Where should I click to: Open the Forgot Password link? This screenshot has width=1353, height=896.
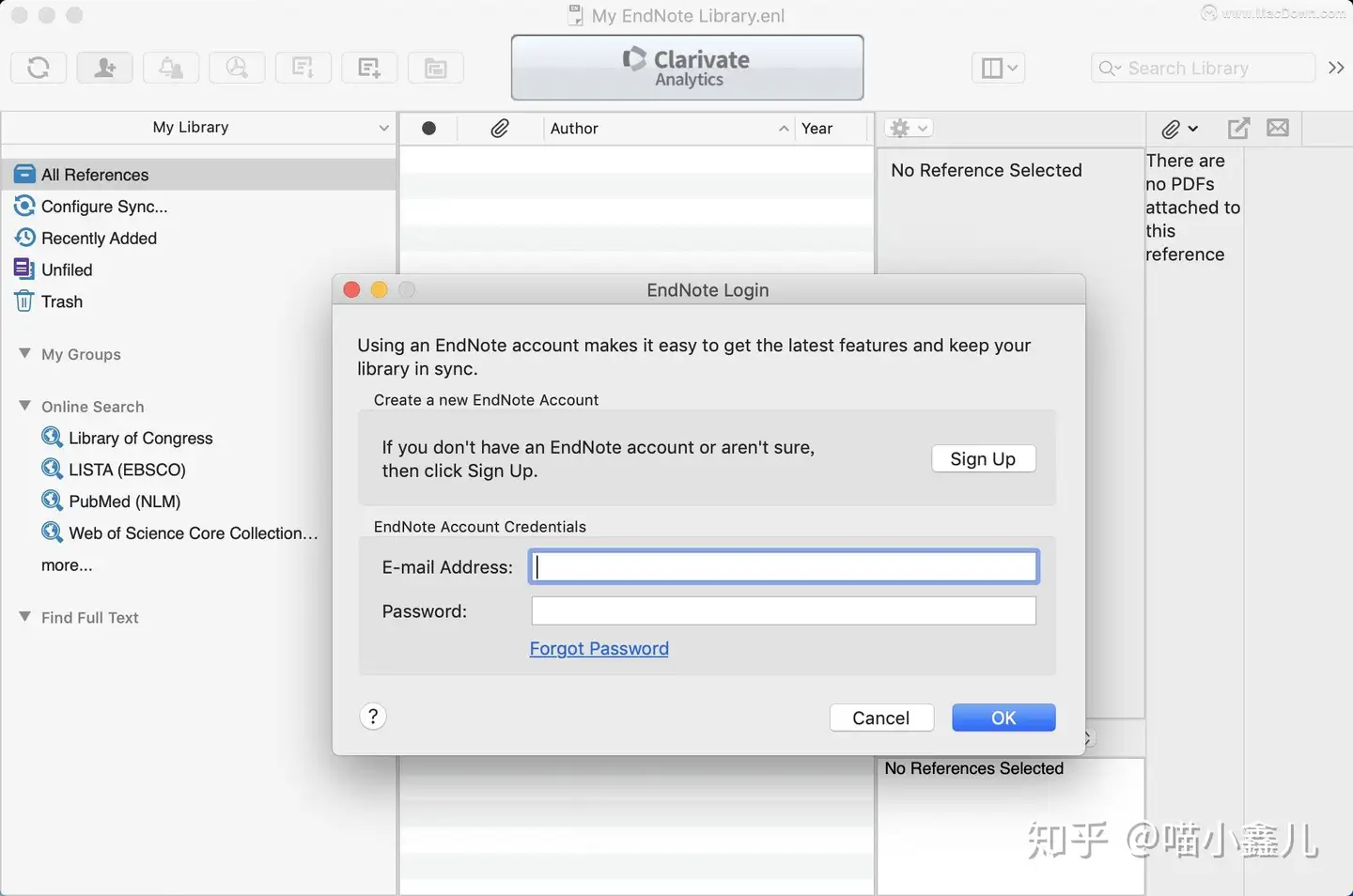pos(599,649)
